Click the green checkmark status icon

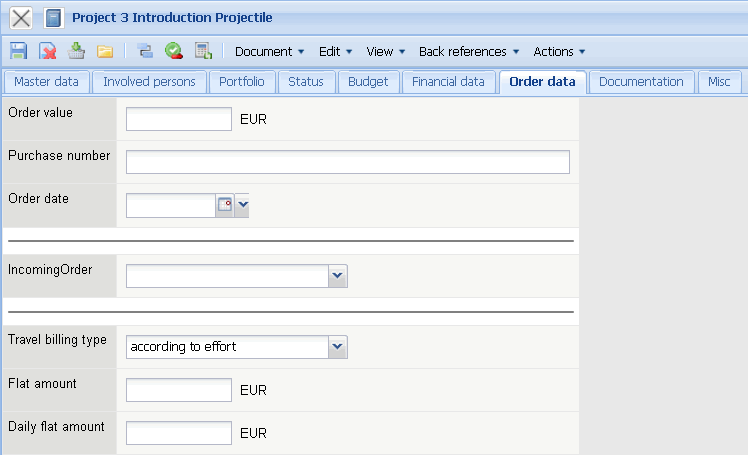(x=173, y=51)
